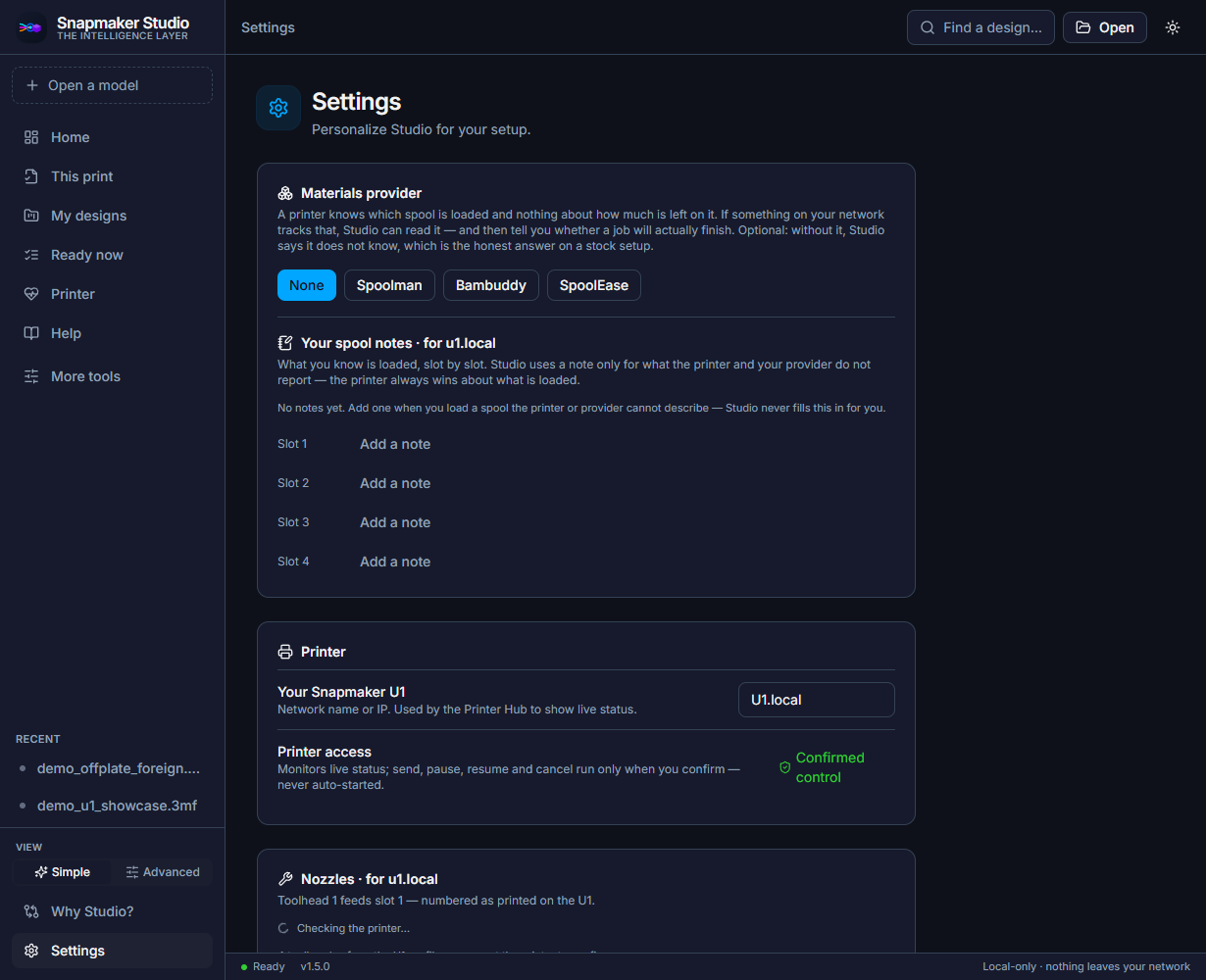Click the Printer heartbeat icon in sidebar
Image resolution: width=1206 pixels, height=980 pixels.
click(x=31, y=294)
